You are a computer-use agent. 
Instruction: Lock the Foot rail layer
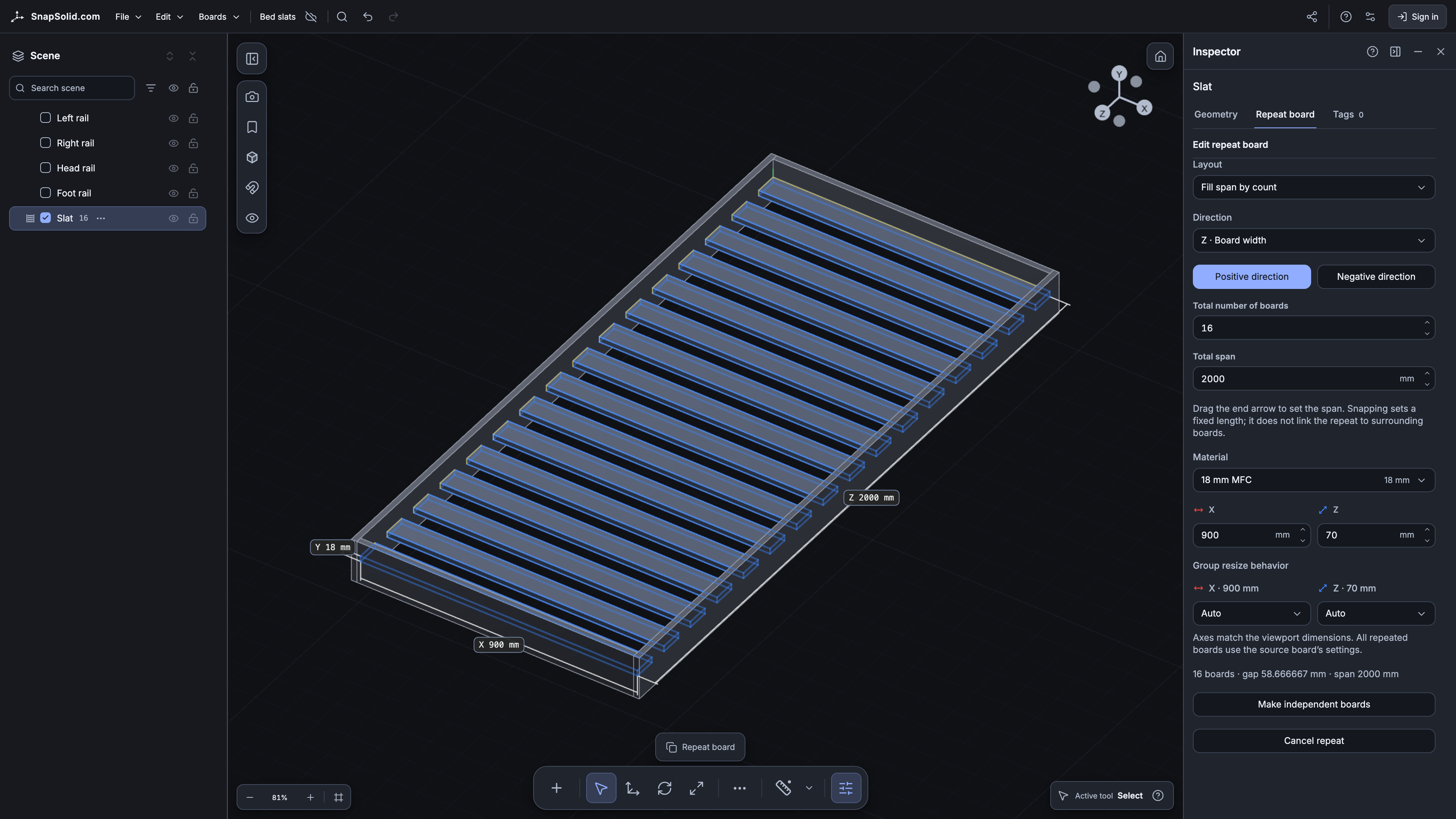pos(193,193)
